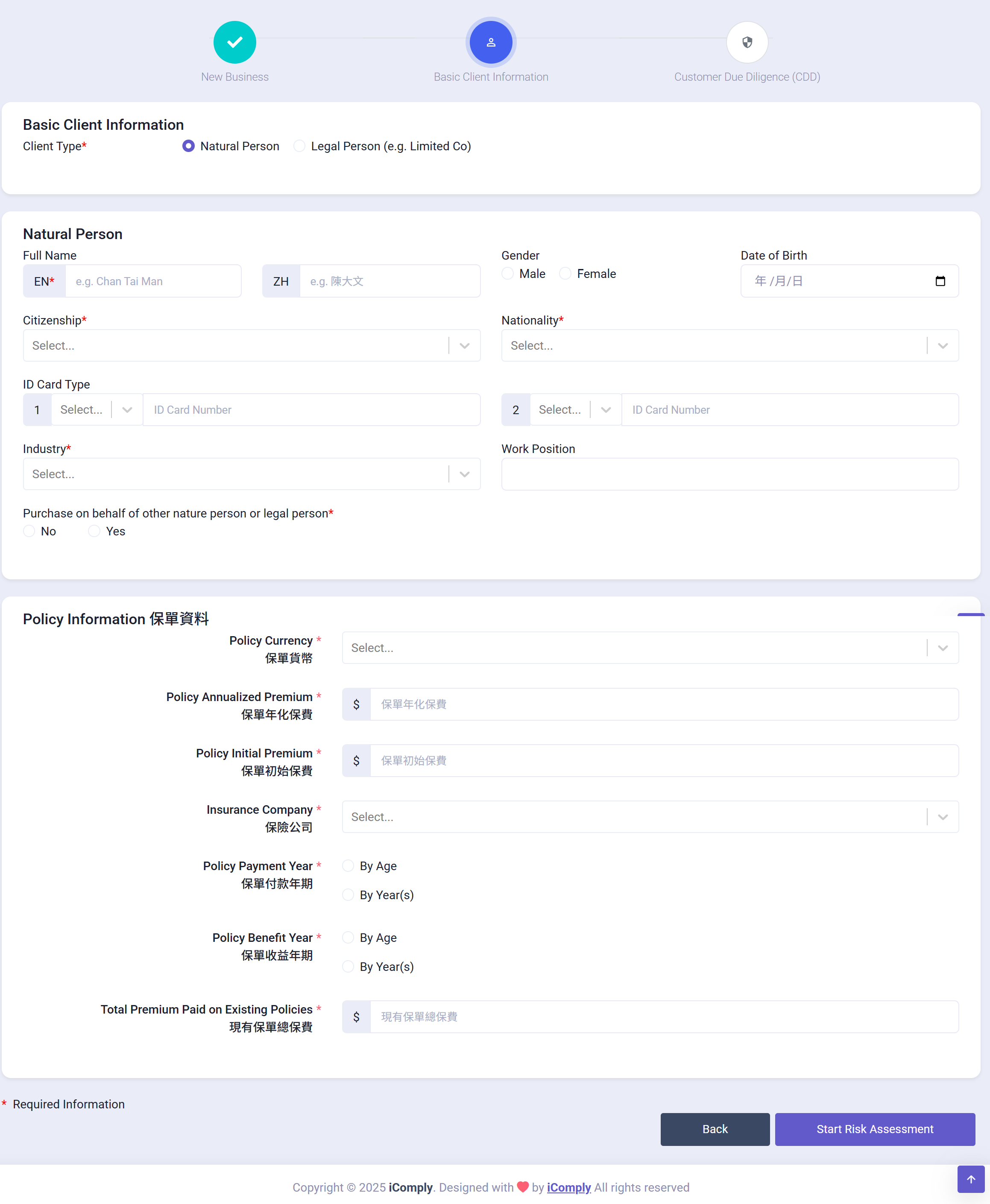Click the Policy Information section heading
This screenshot has height=1204, width=990.
point(116,619)
